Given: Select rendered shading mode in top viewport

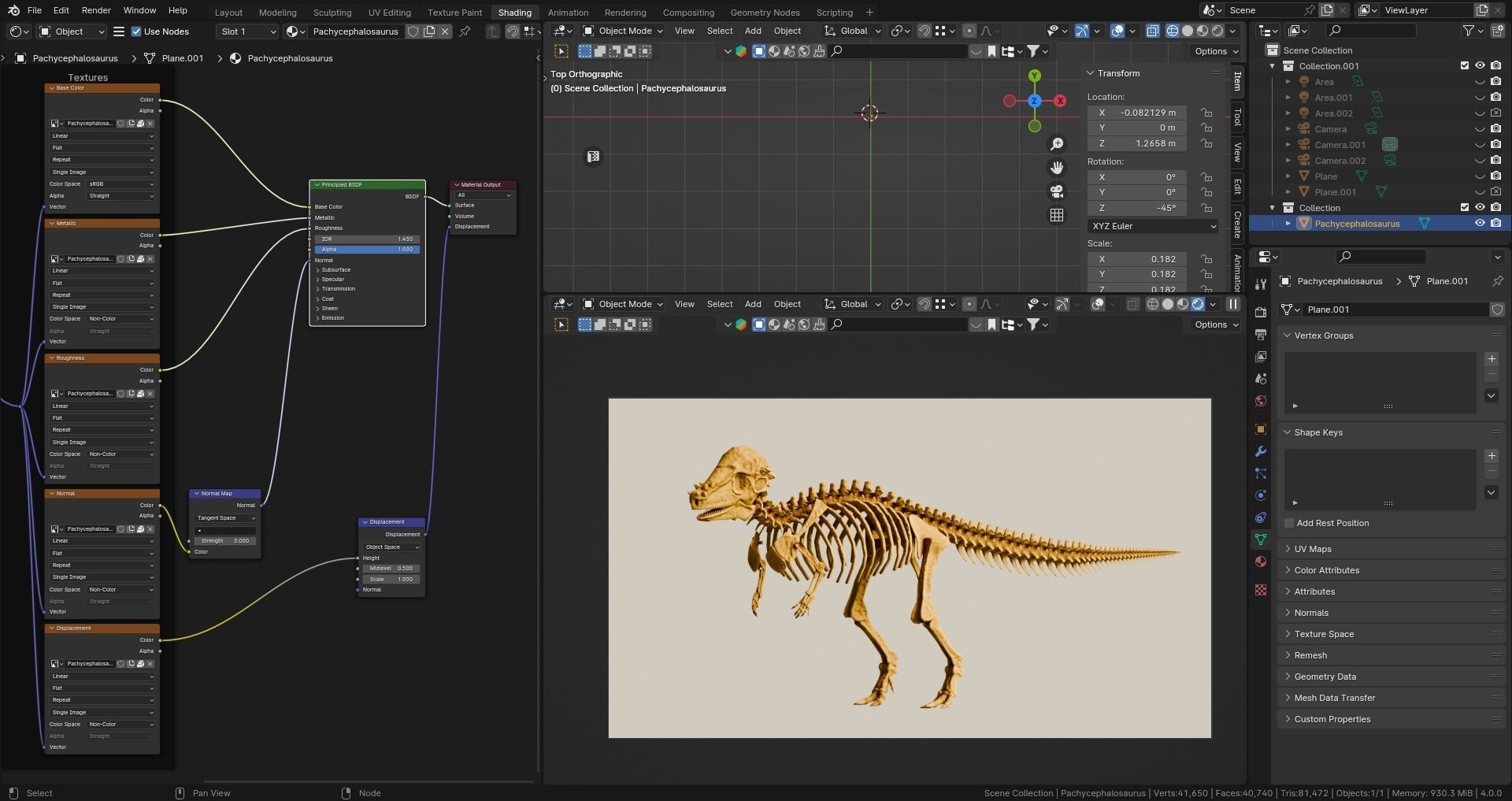Looking at the screenshot, I should click(x=1217, y=31).
